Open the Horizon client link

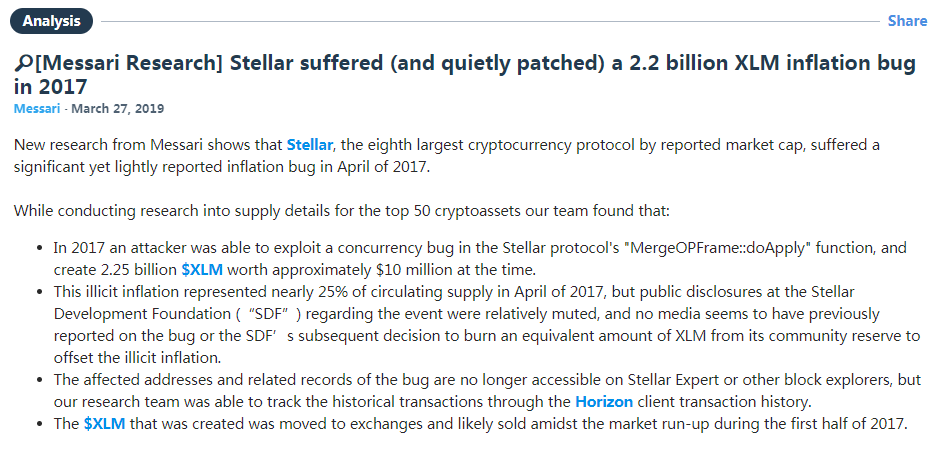tap(604, 401)
